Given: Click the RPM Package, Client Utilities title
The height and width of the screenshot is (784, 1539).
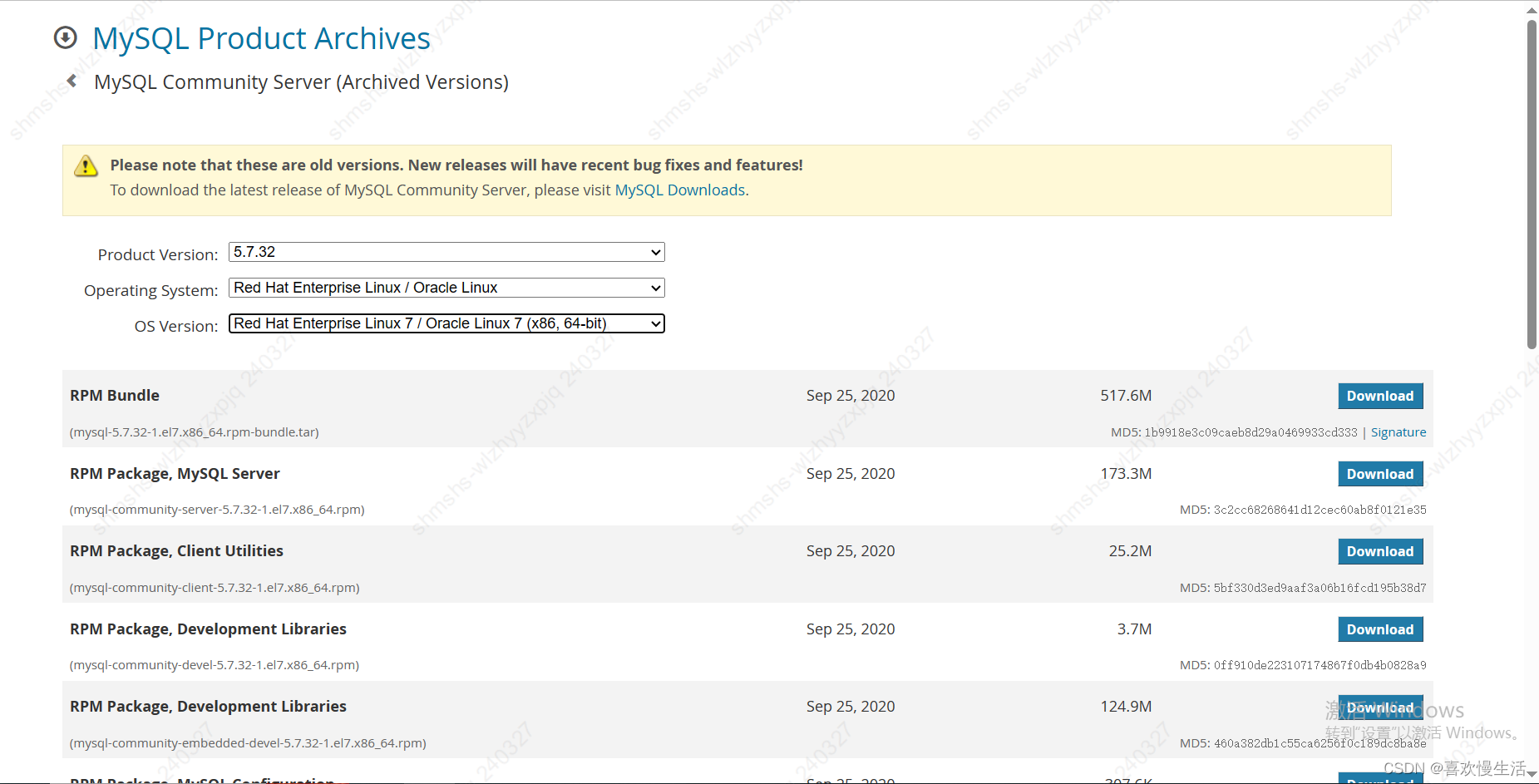Looking at the screenshot, I should [x=176, y=551].
